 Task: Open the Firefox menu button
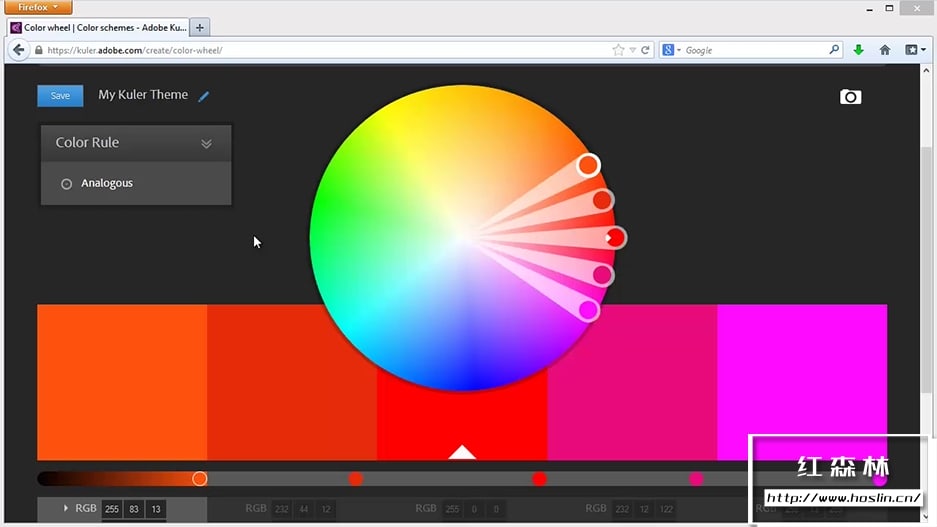[x=38, y=7]
